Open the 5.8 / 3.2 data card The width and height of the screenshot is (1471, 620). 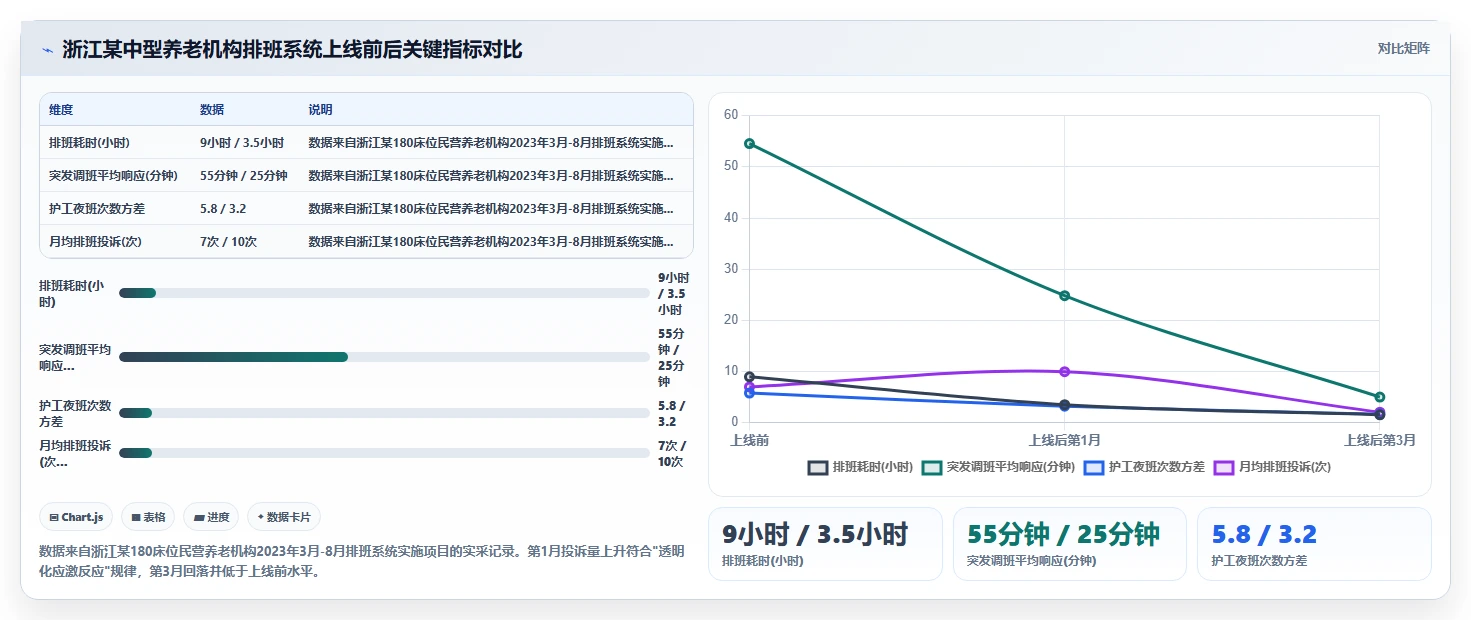coord(1314,544)
